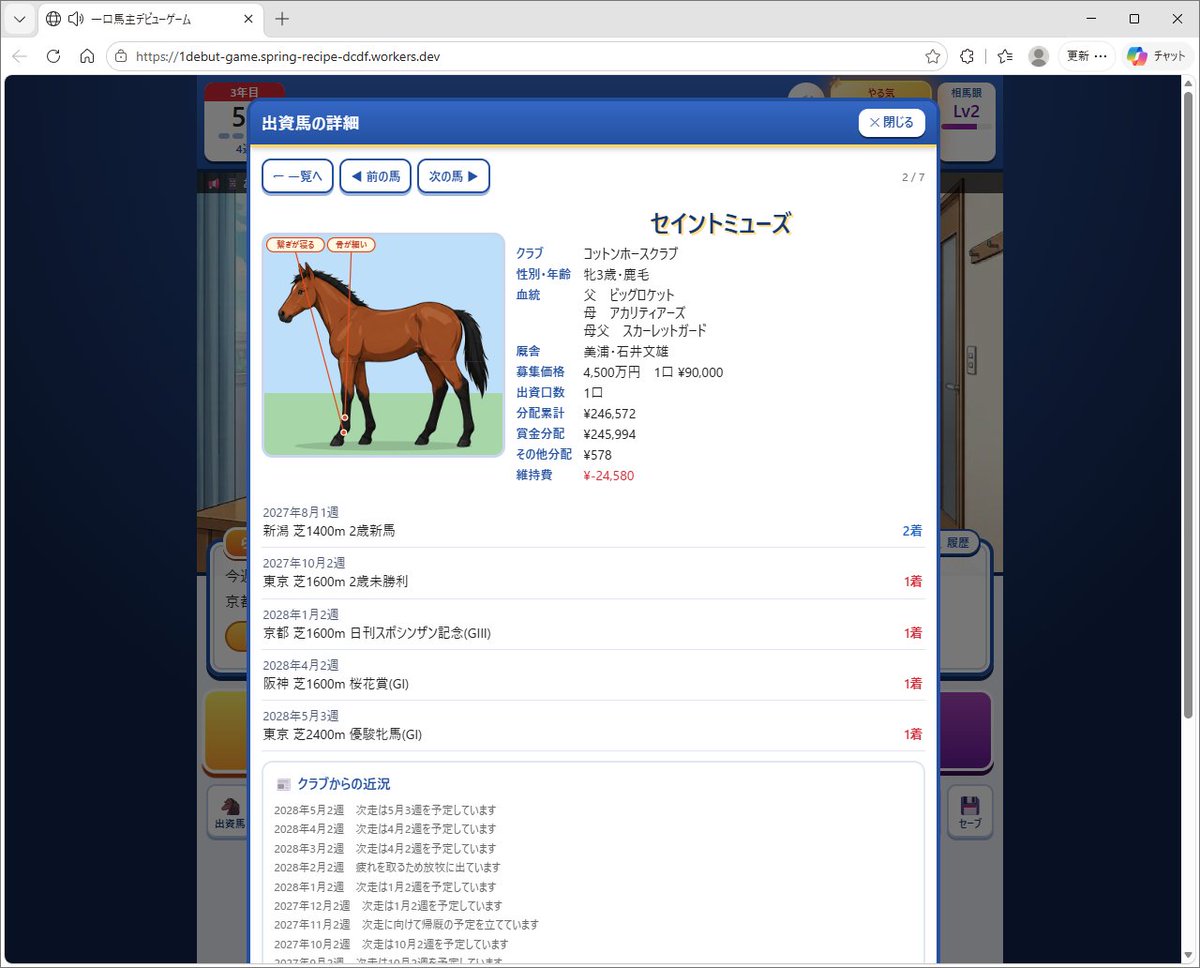Select the 阪神 芝1600m 桜花賞(GI) race row
Viewport: 1200px width, 968px height.
click(x=593, y=675)
